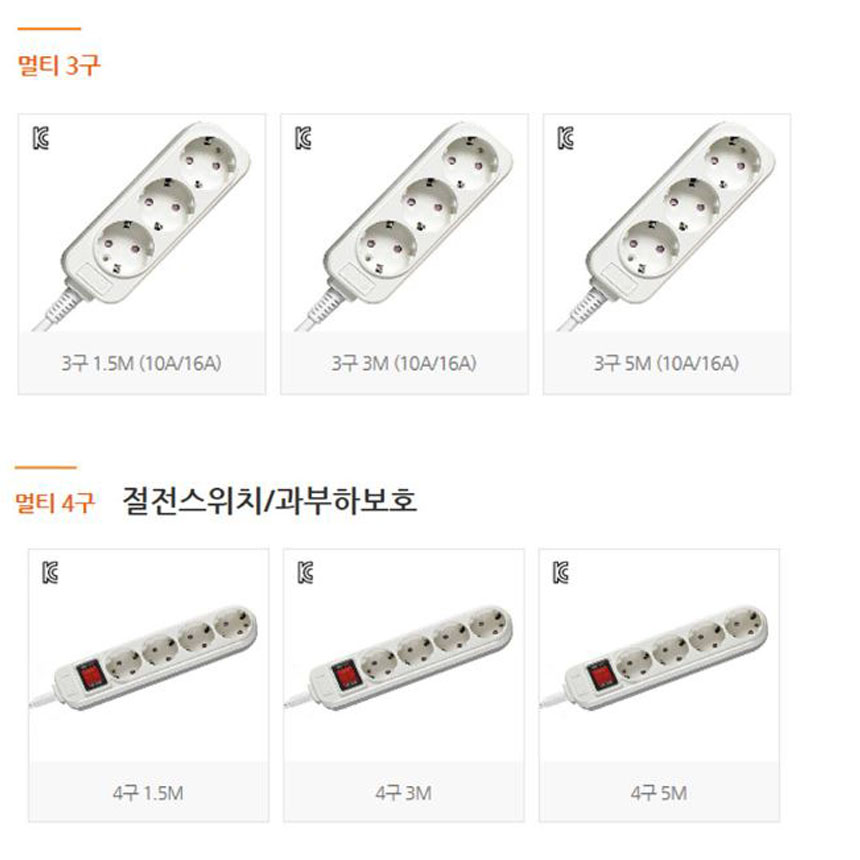Viewport: 860px width, 860px height.
Task: Click the 3구 3M (10A/16A) label
Action: (404, 364)
